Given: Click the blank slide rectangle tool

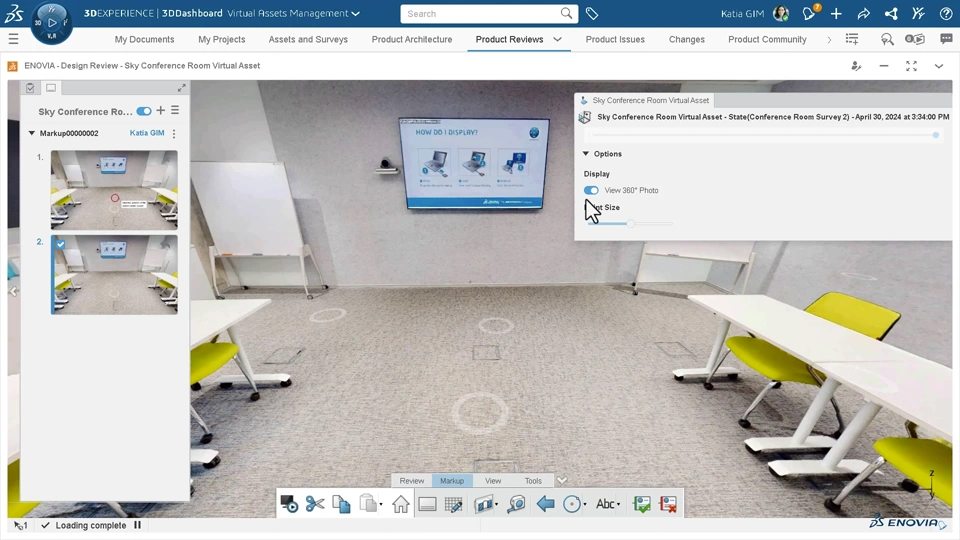Looking at the screenshot, I should (x=427, y=504).
